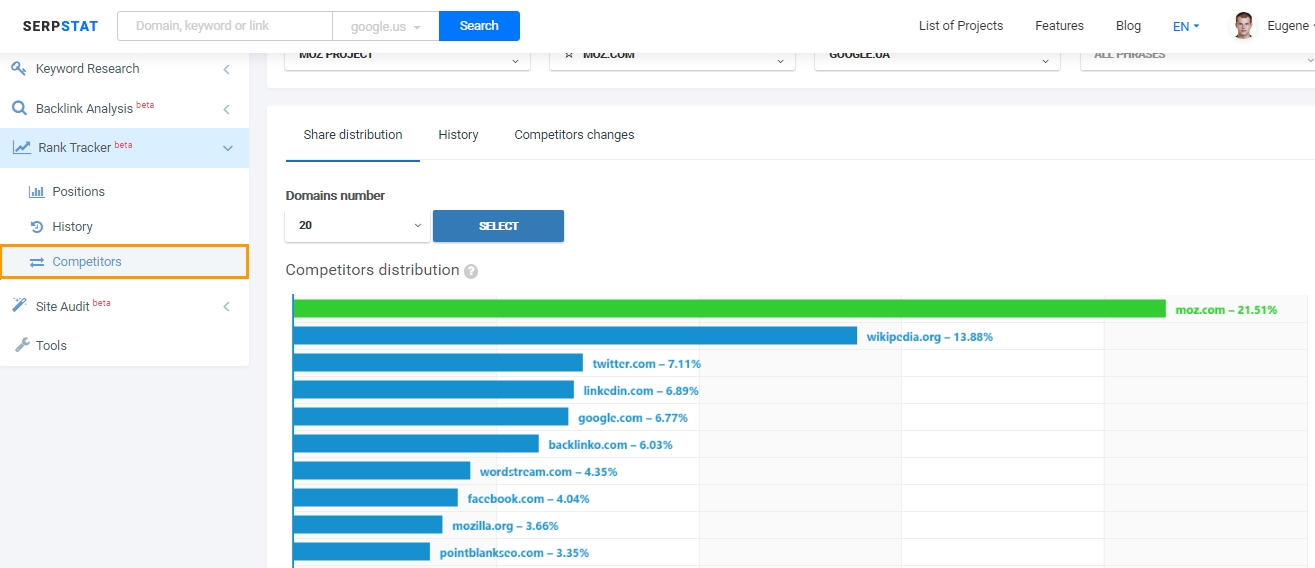Open the Domains number 20 dropdown
Viewport: 1315px width, 568px height.
point(358,226)
